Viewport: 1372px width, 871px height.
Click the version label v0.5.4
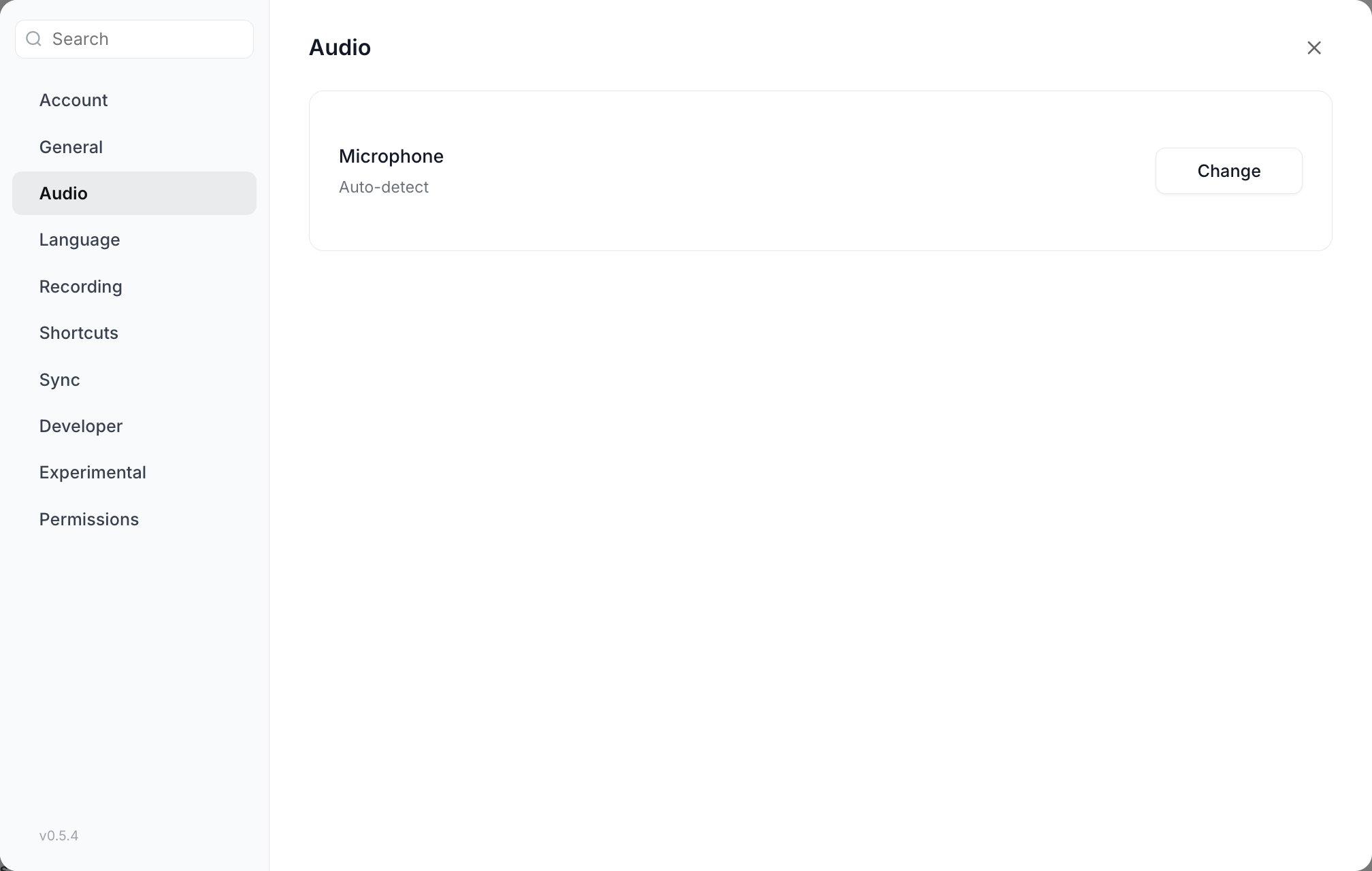[59, 836]
